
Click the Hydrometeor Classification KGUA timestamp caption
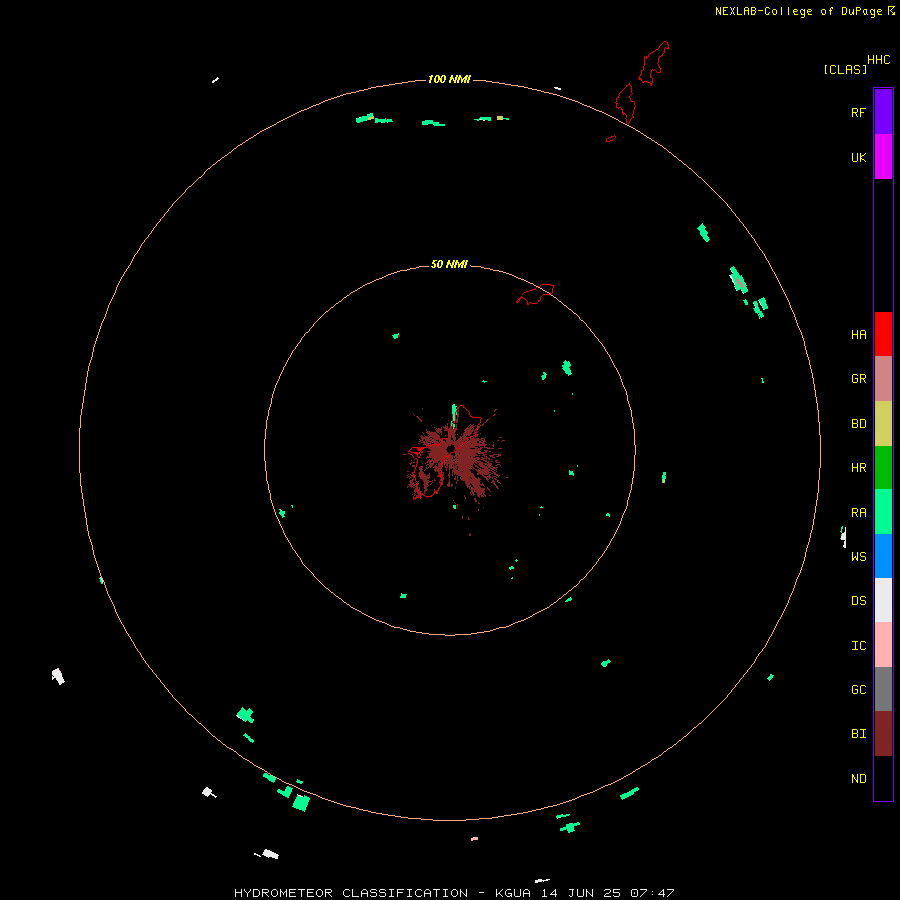coord(454,893)
